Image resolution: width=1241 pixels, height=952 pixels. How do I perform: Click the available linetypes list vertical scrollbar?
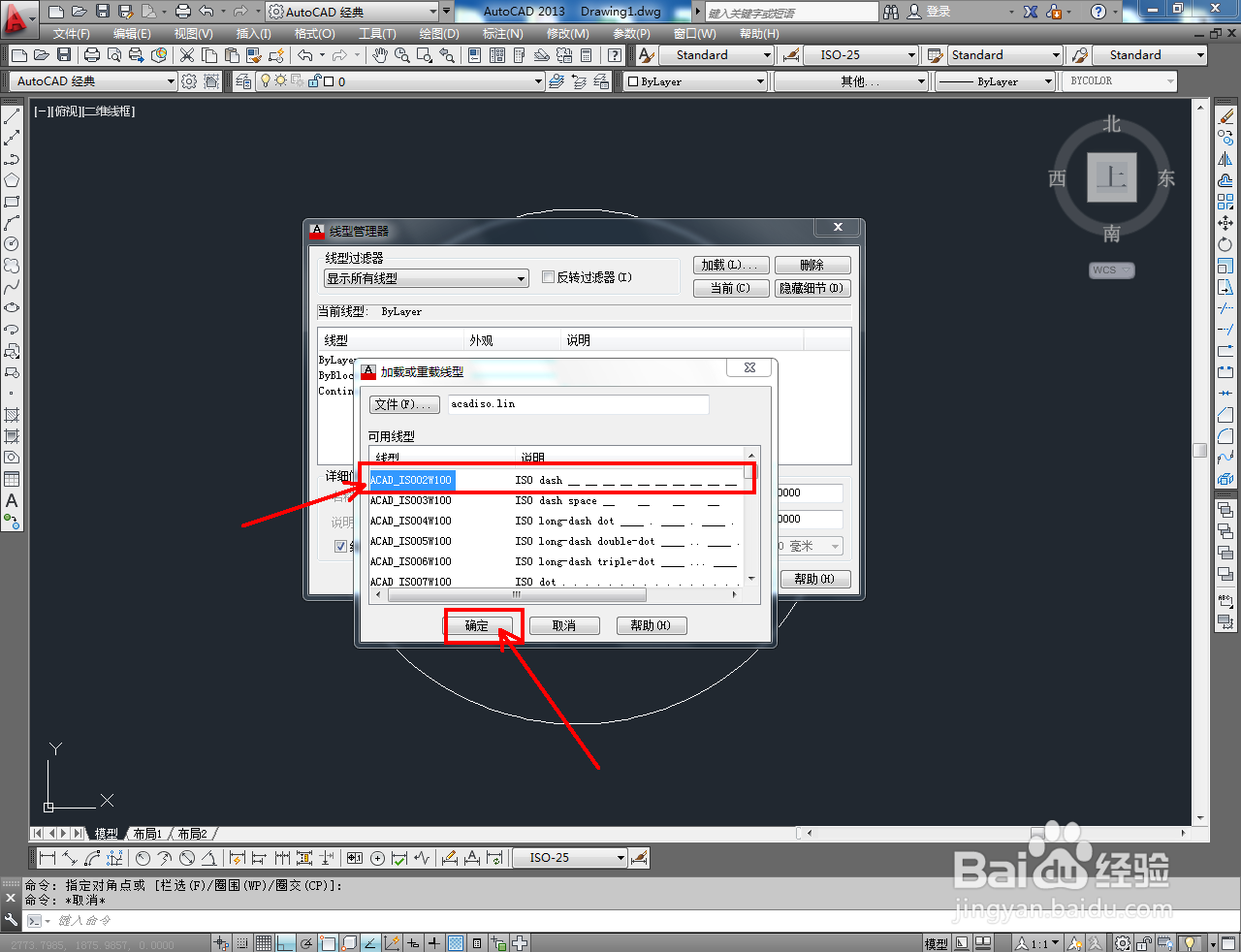(x=751, y=516)
